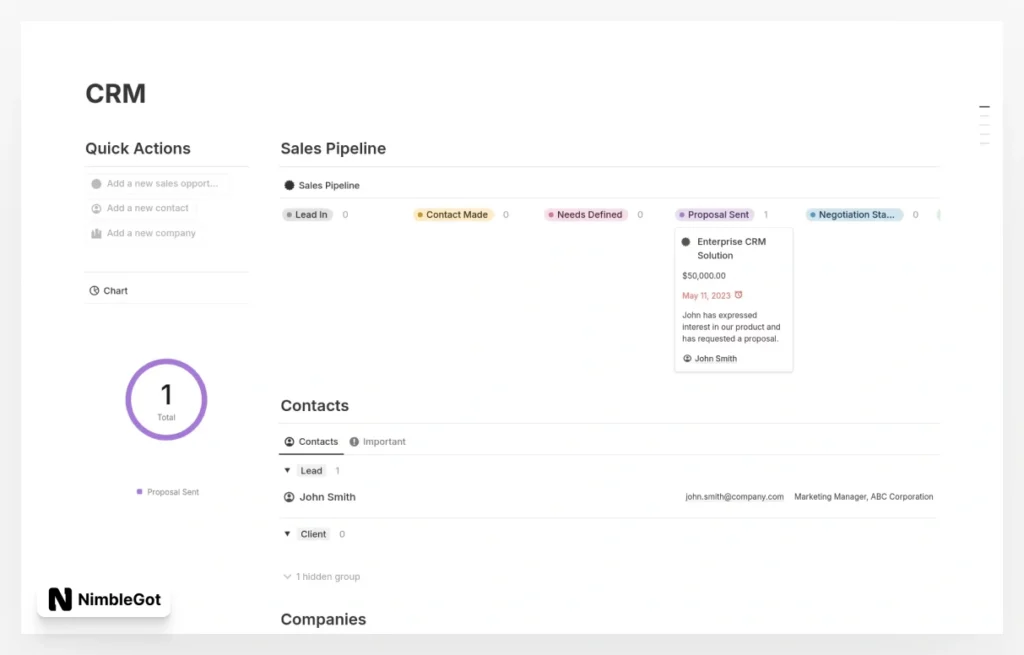Click john.smith@company.com email
1024x655 pixels.
734,497
